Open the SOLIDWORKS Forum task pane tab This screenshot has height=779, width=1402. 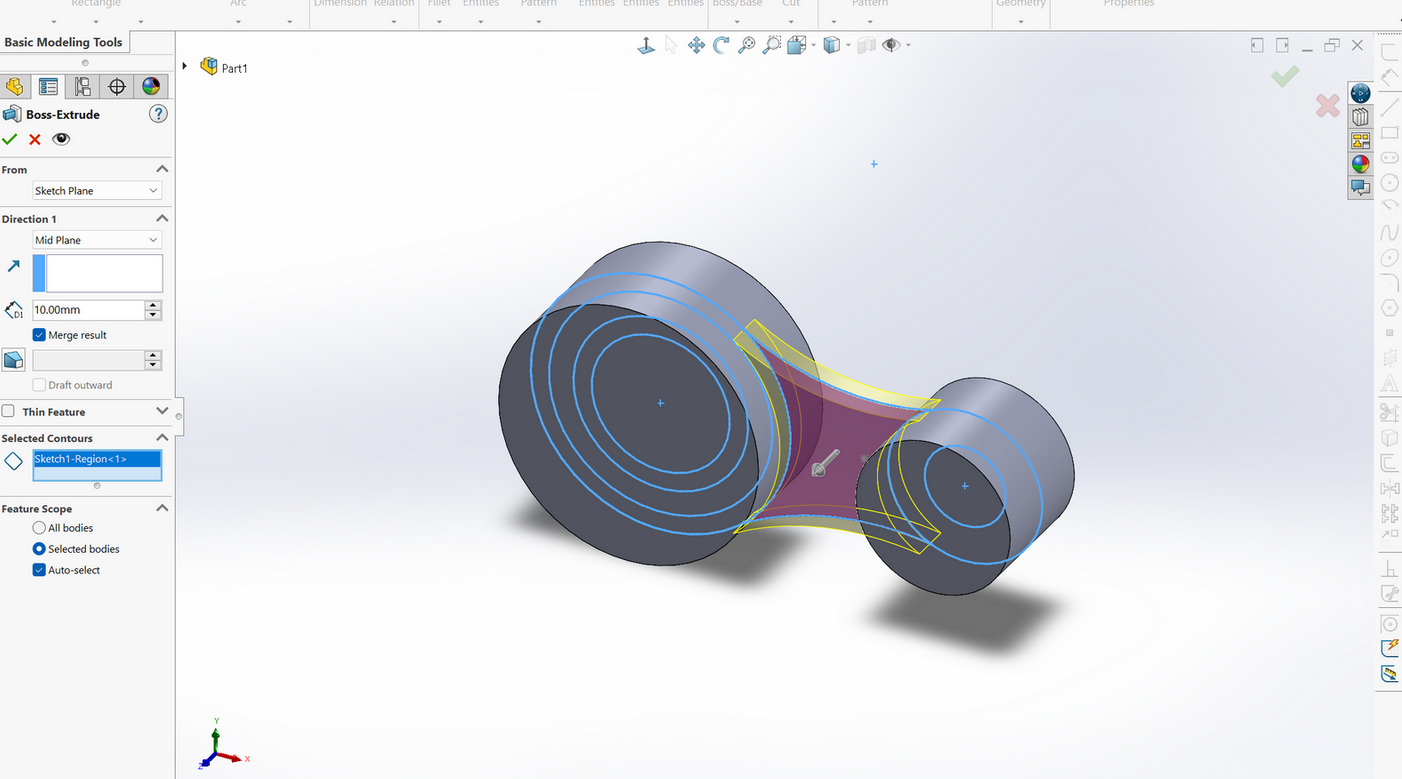coord(1360,187)
